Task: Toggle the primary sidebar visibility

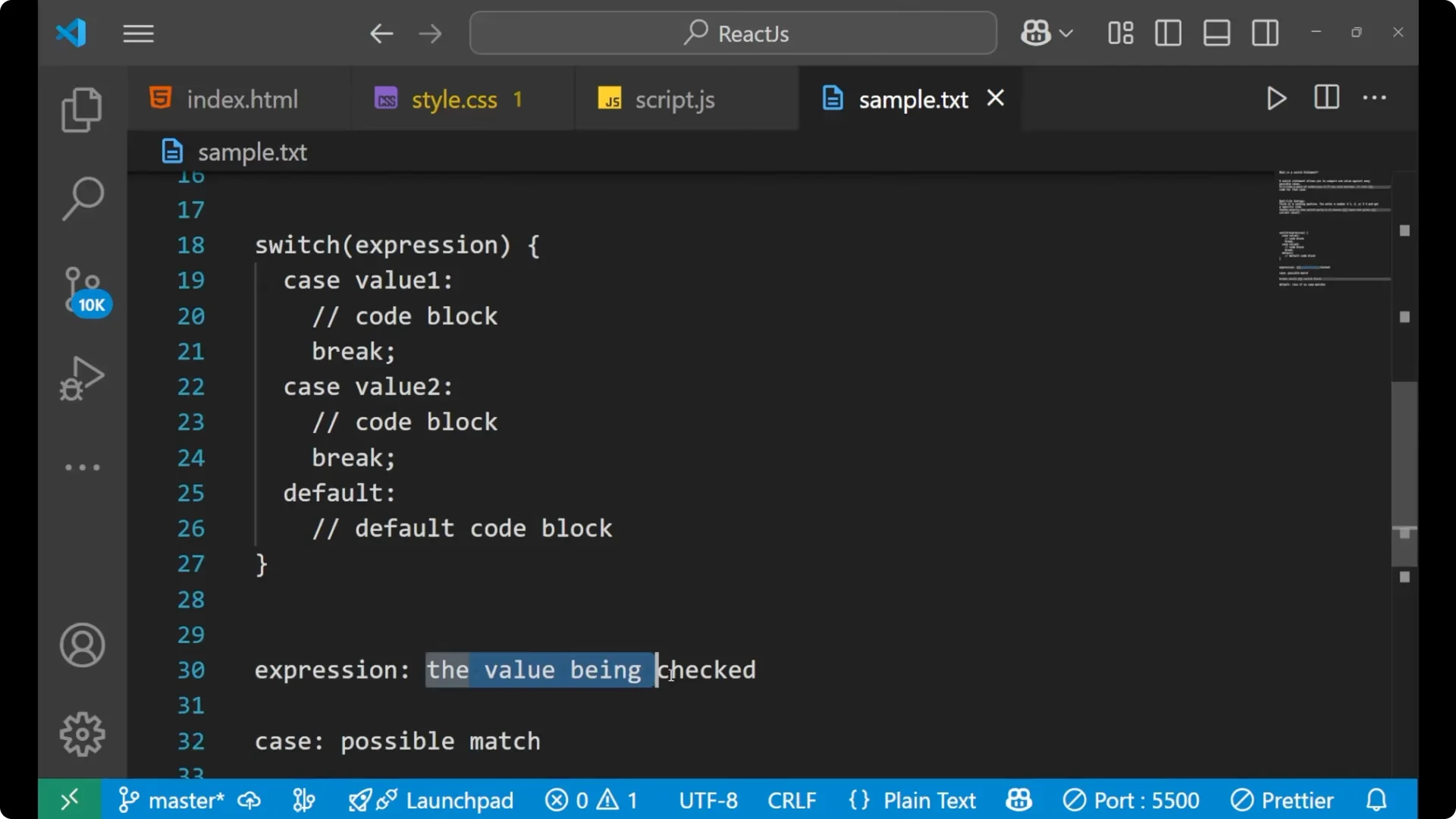Action: (1168, 33)
